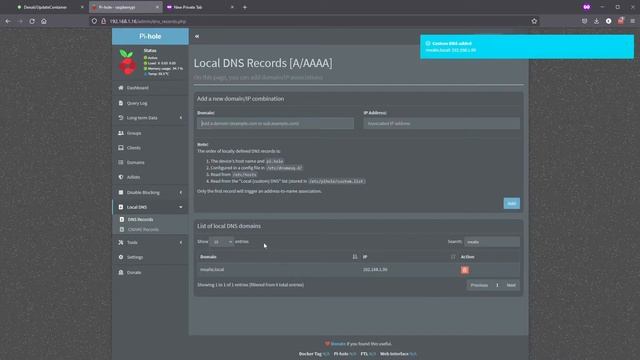The image size is (640, 360).
Task: Click the shield tracking protection icon
Action: [x=94, y=21]
